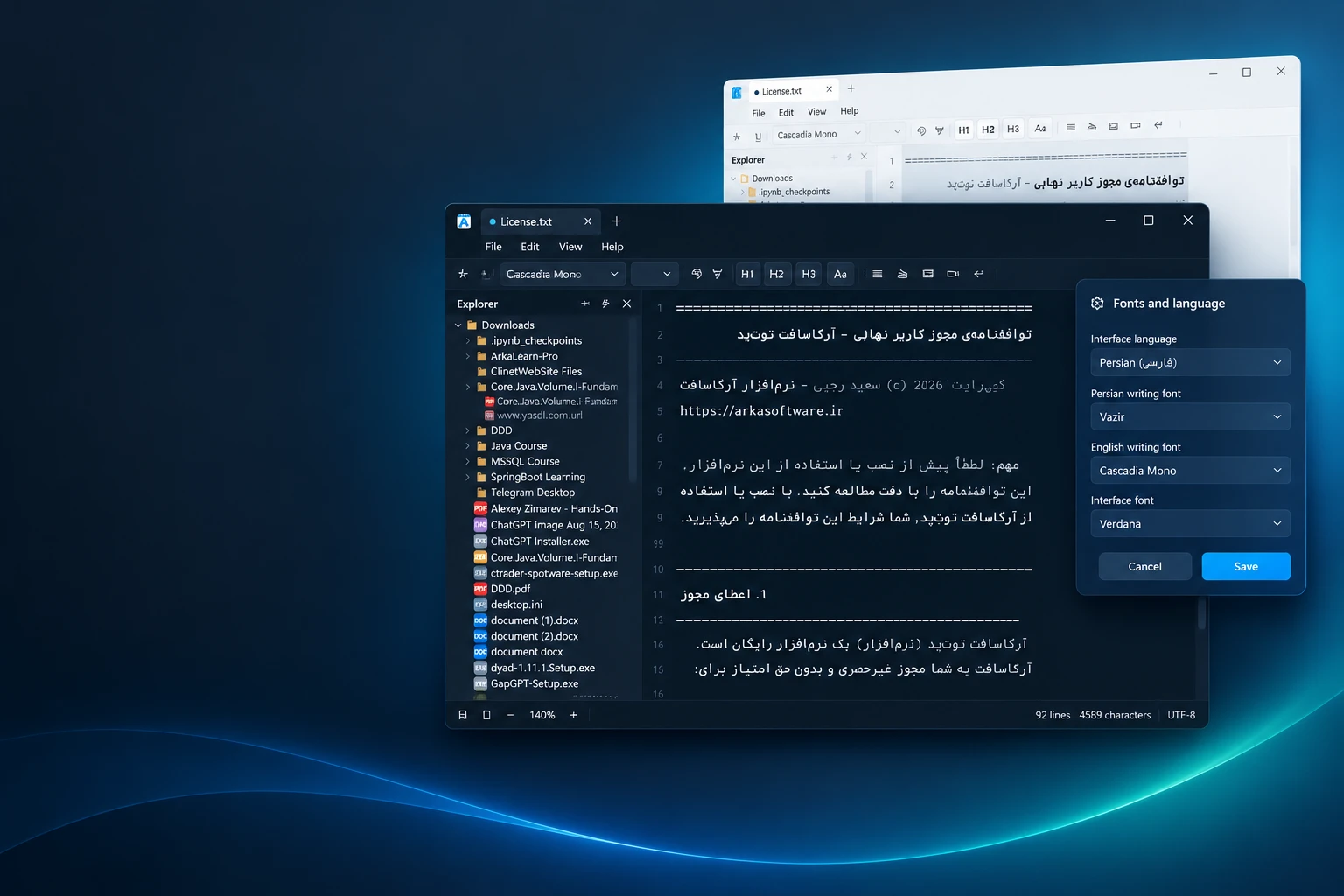1344x896 pixels.
Task: Click the bookmark icon in the status bar
Action: [463, 715]
